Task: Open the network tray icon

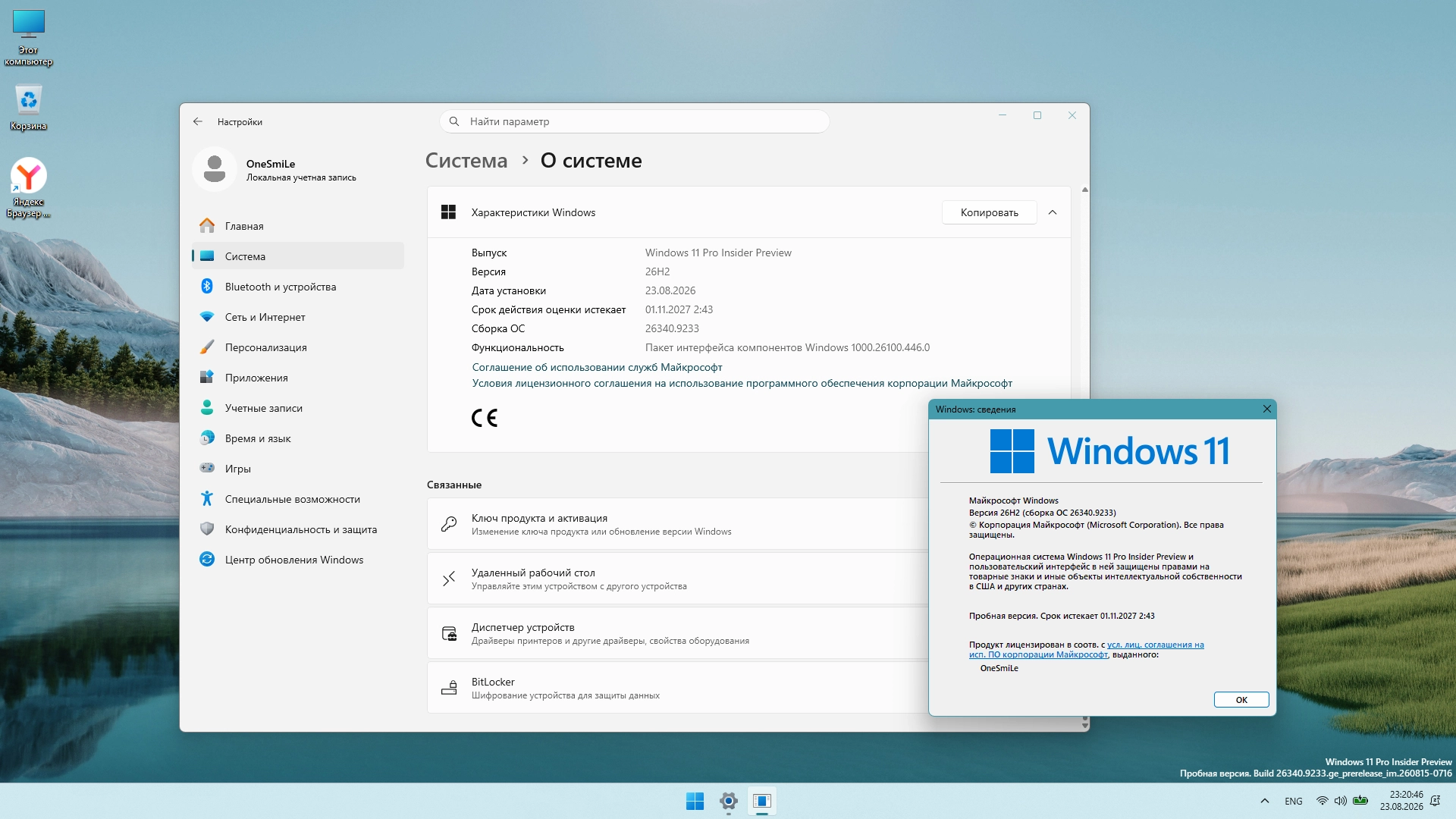Action: point(1323,801)
